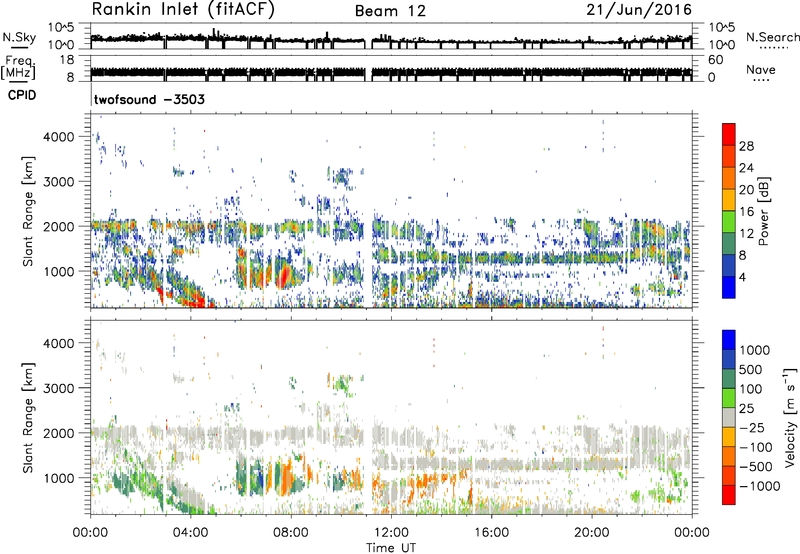Click velocity colorbar value 500
The height and width of the screenshot is (554, 800).
[x=751, y=369]
